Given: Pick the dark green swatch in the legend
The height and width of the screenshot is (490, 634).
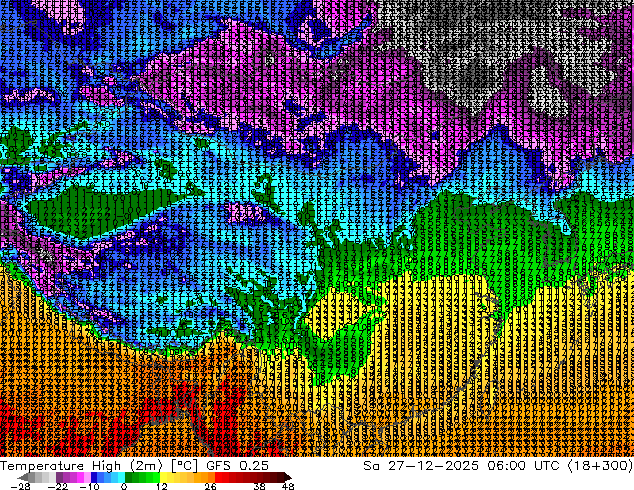Looking at the screenshot, I should pos(129,477).
